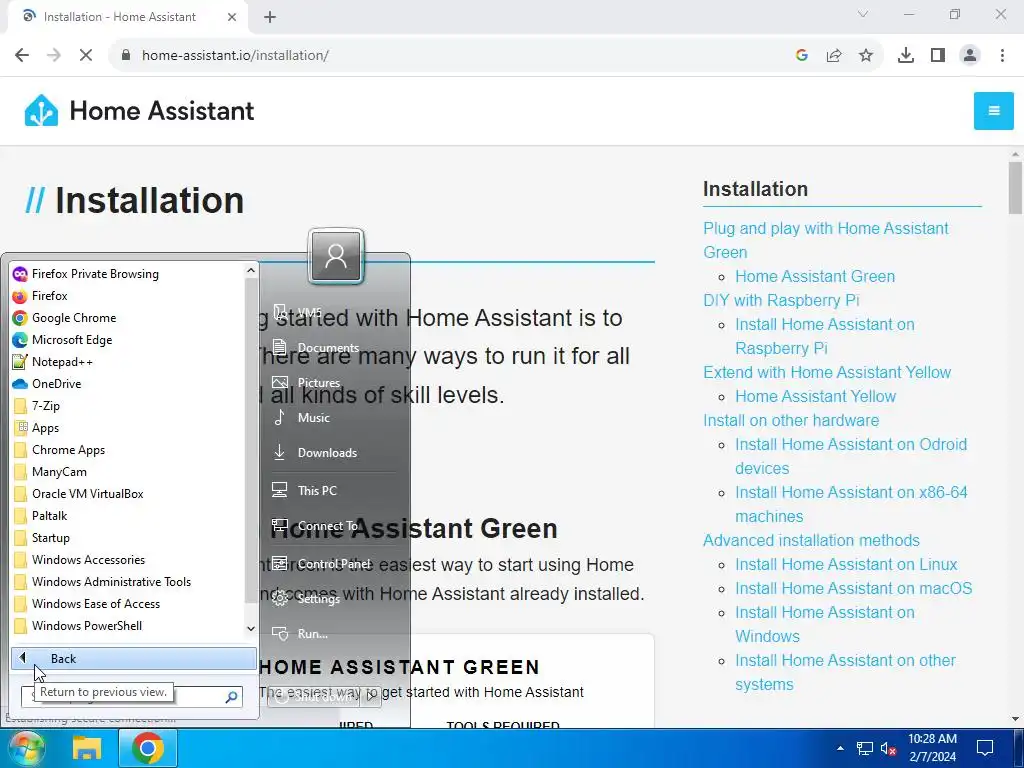The image size is (1024, 768).
Task: Open the blue hamburger navigation menu
Action: click(x=993, y=111)
